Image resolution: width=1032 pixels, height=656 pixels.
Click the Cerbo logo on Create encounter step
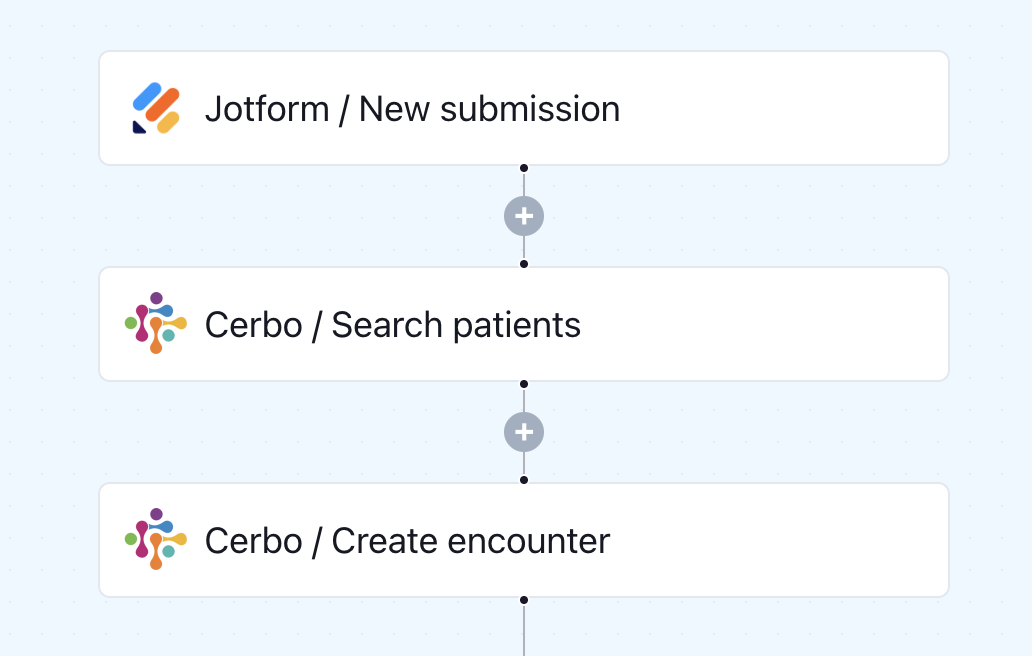point(156,539)
